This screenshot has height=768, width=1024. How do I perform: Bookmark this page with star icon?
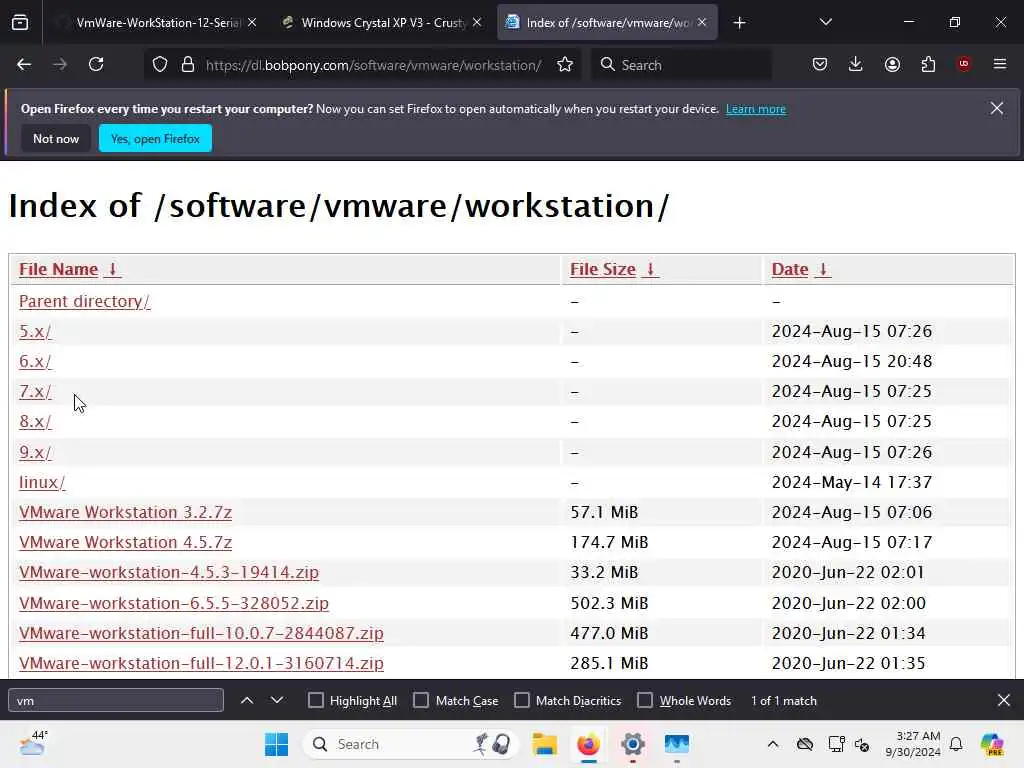pos(565,65)
